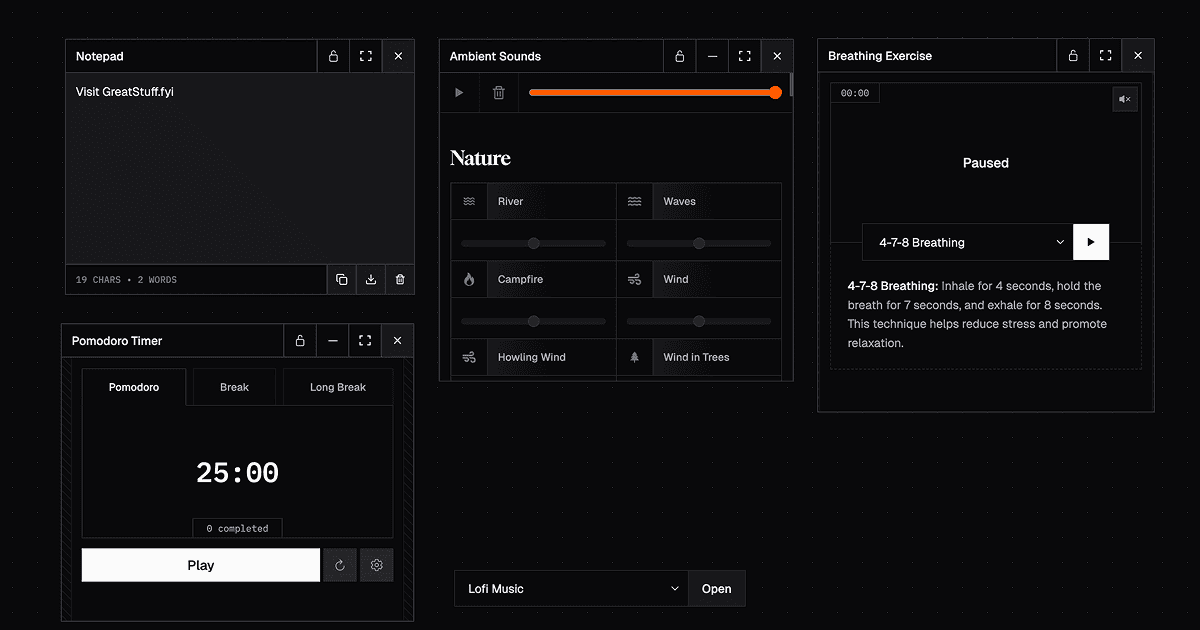
Task: Select the Long Break tab
Action: [x=338, y=387]
